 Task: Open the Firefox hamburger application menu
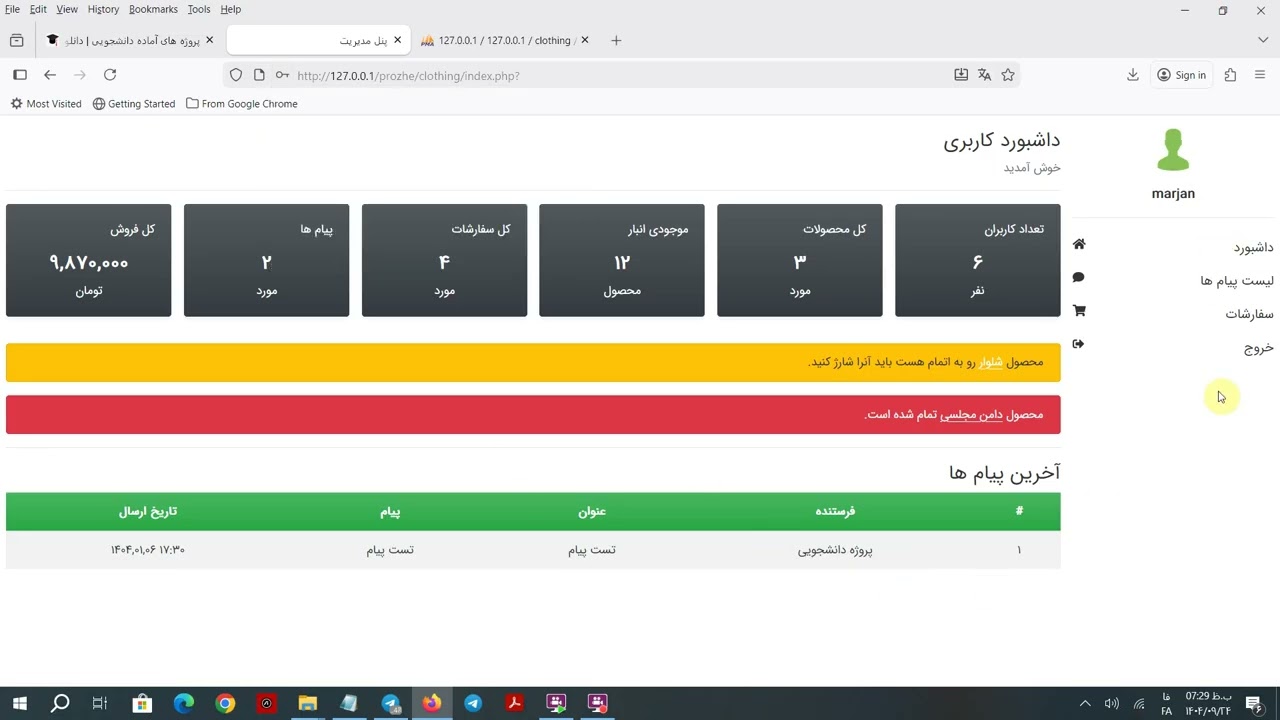[1260, 75]
